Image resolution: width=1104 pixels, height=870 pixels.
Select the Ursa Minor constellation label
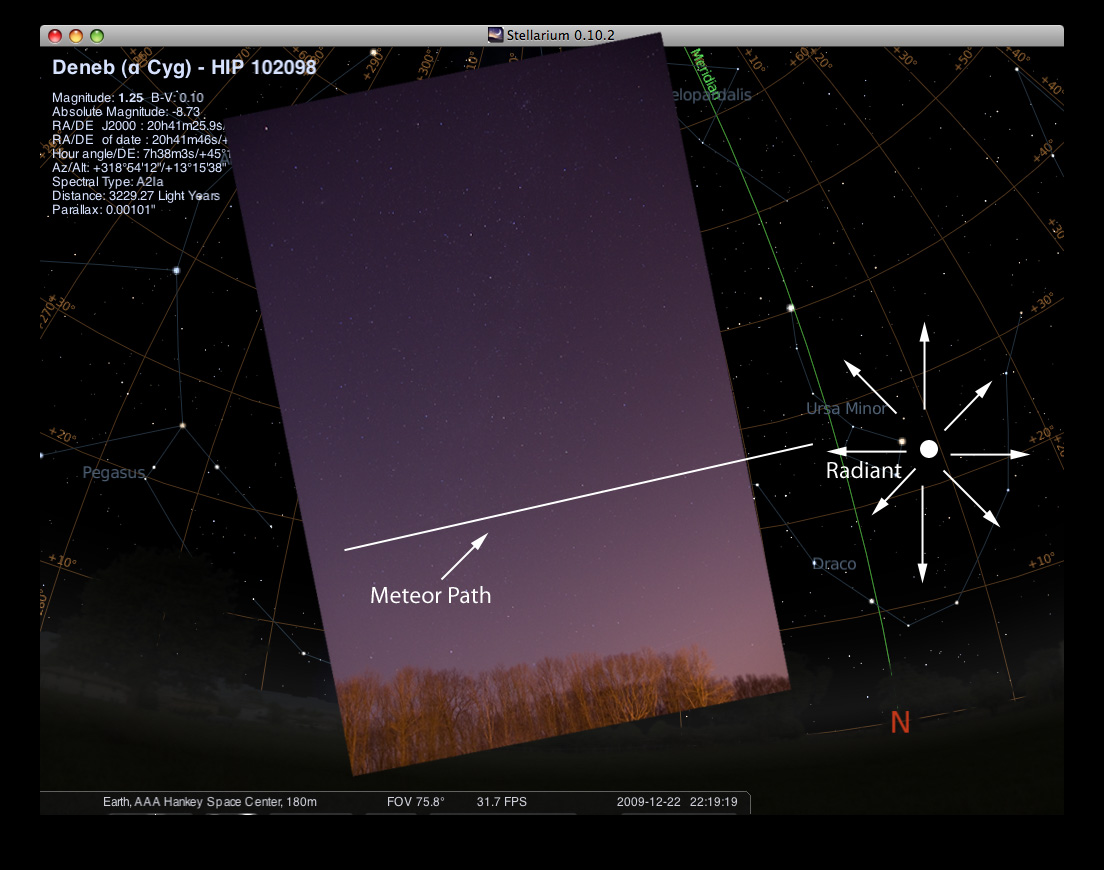(x=846, y=408)
